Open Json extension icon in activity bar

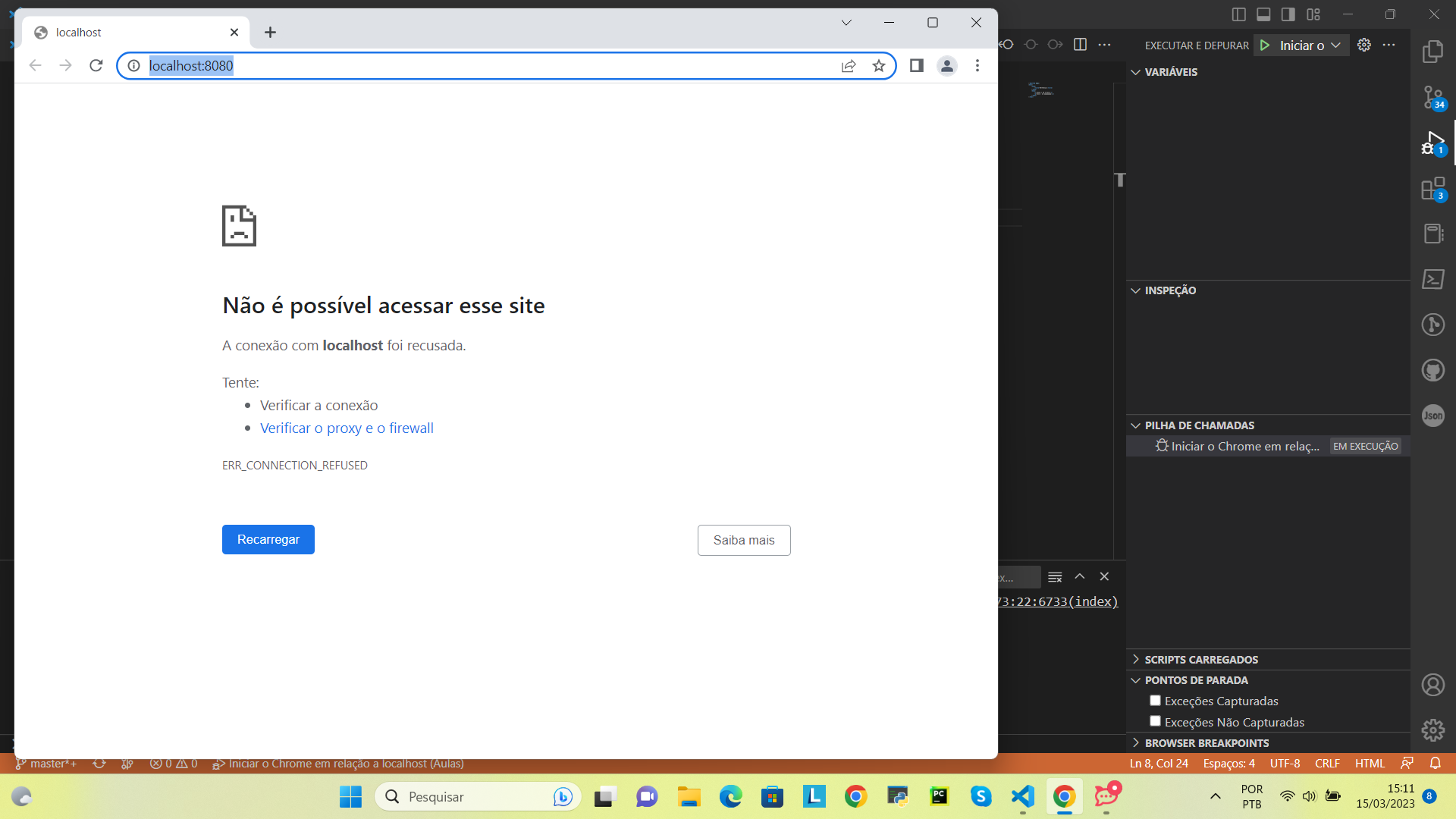tap(1433, 416)
